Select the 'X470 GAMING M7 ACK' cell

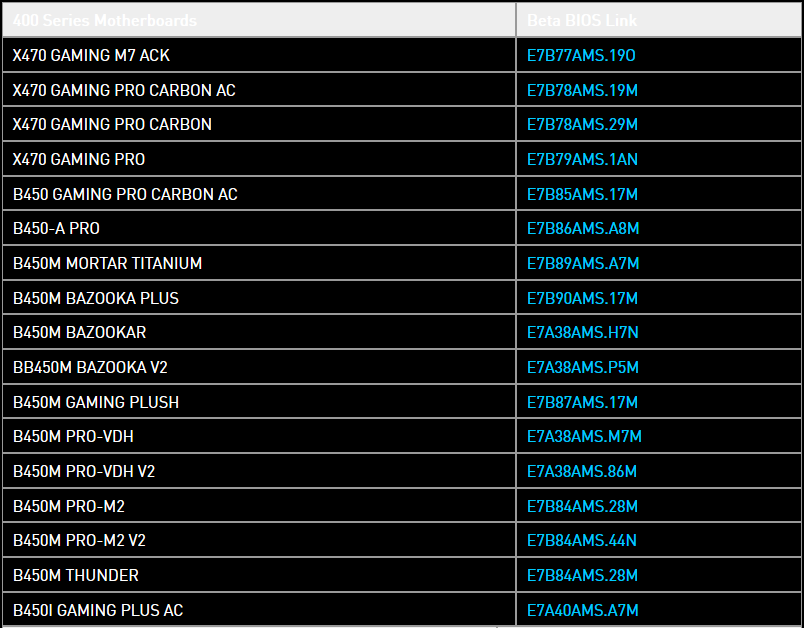259,55
